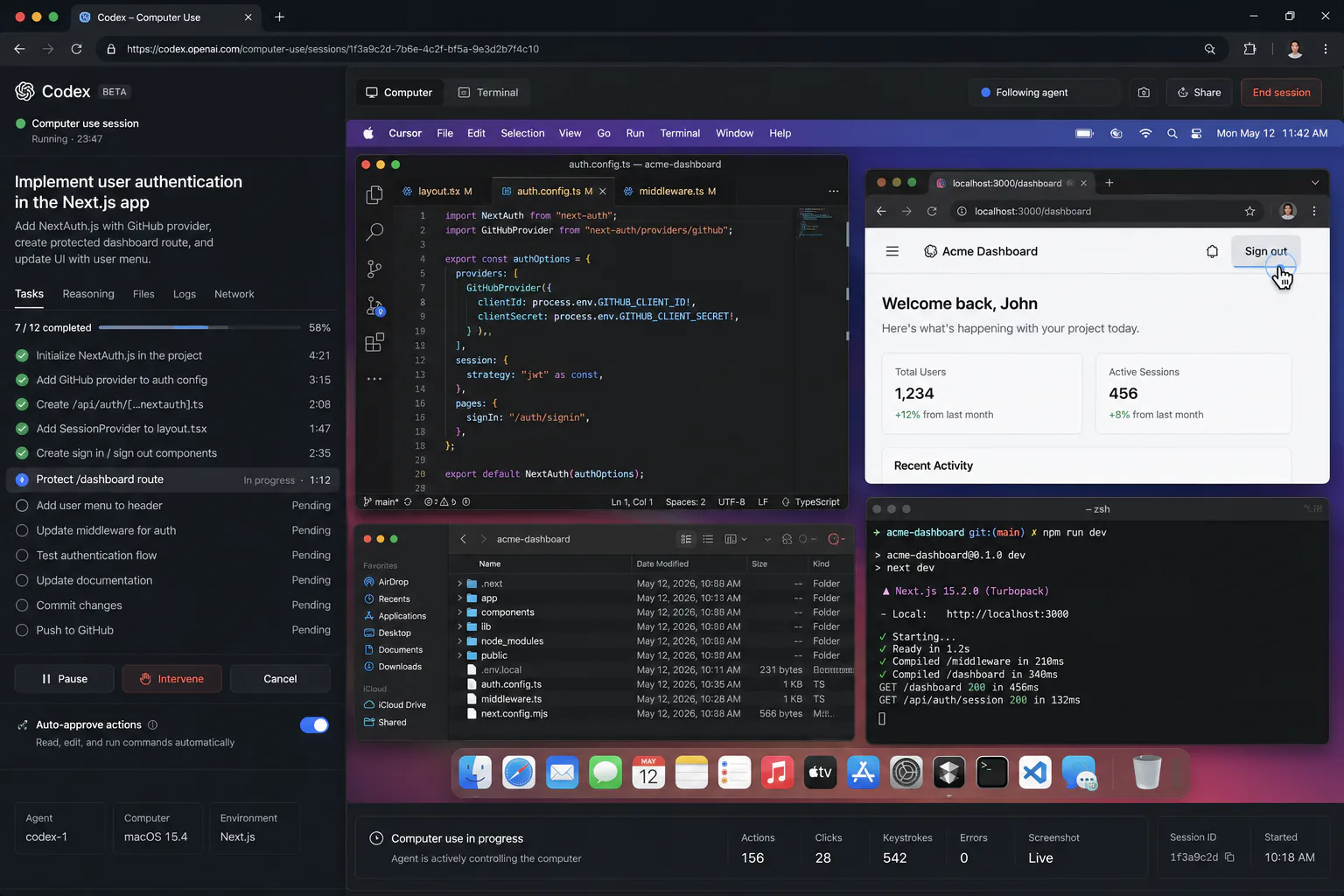Viewport: 1344px width, 896px height.
Task: Open browser extensions puzzle icon
Action: point(1249,49)
